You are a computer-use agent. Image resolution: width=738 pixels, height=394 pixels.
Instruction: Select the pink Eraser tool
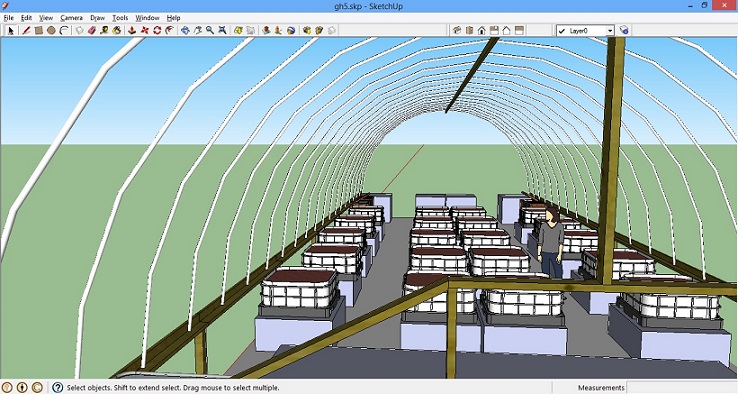point(92,30)
